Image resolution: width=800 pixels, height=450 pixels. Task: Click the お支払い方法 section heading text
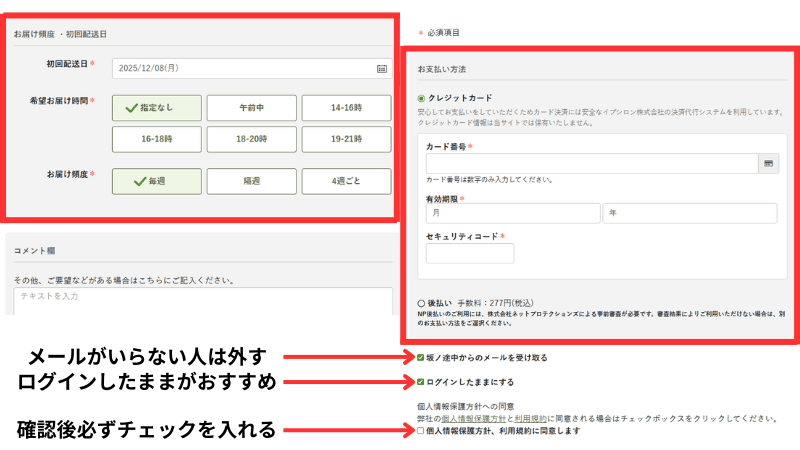coord(441,69)
